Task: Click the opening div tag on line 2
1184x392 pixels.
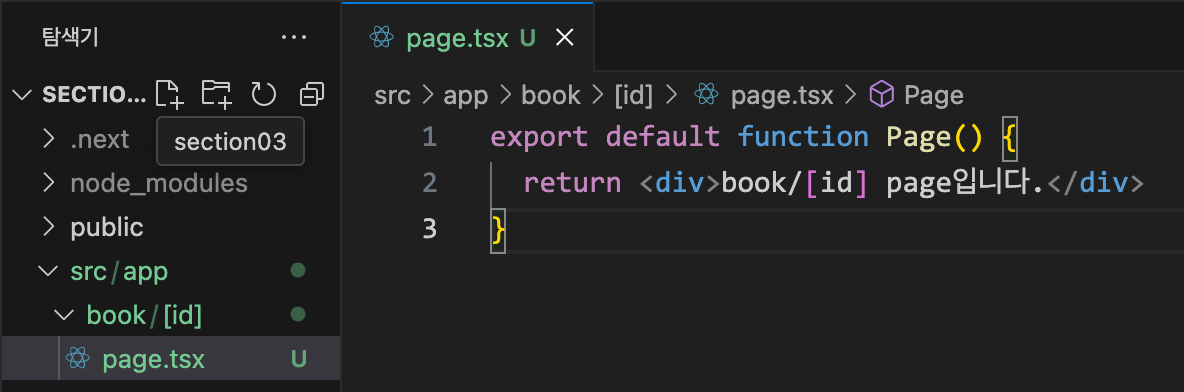Action: point(680,183)
